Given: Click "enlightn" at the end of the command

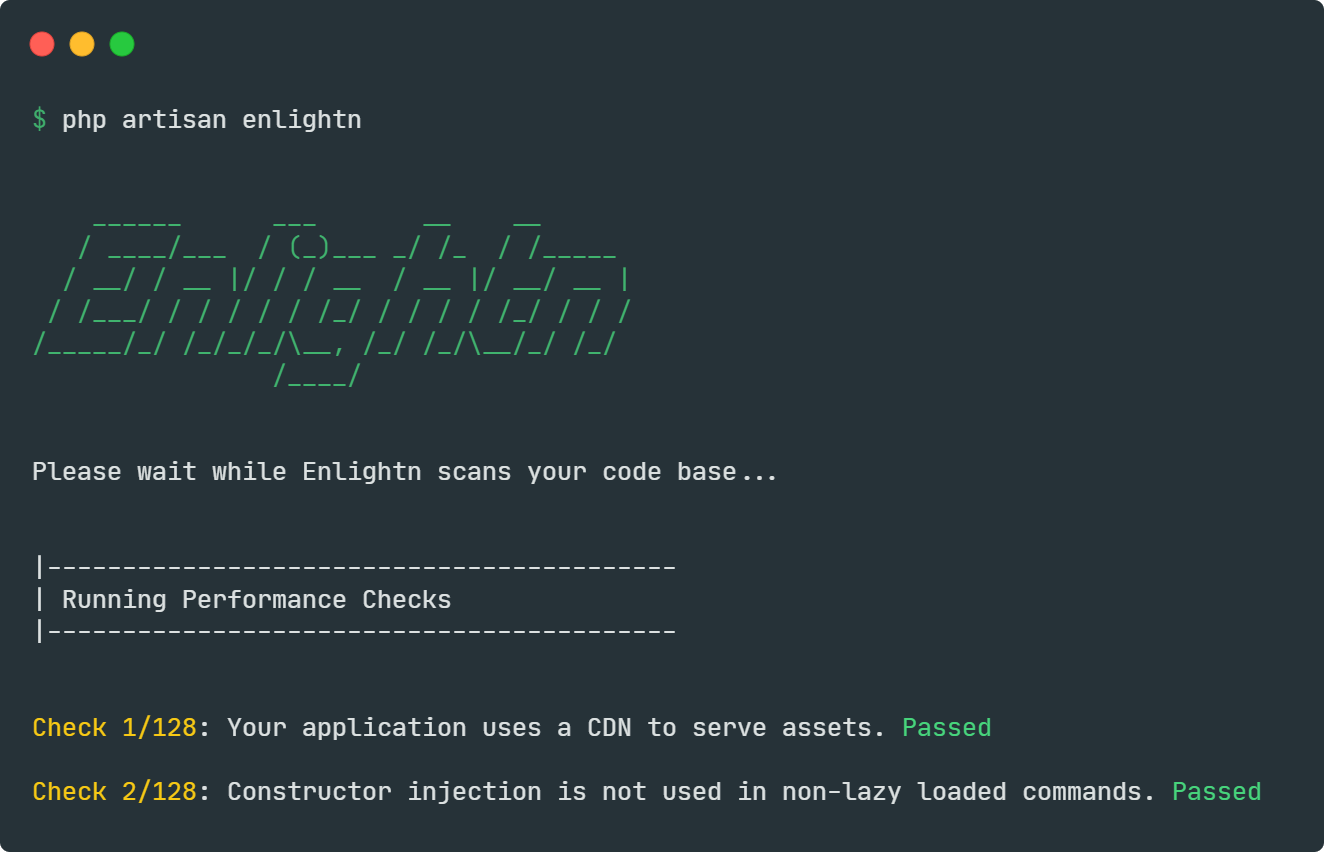Looking at the screenshot, I should coord(301,120).
